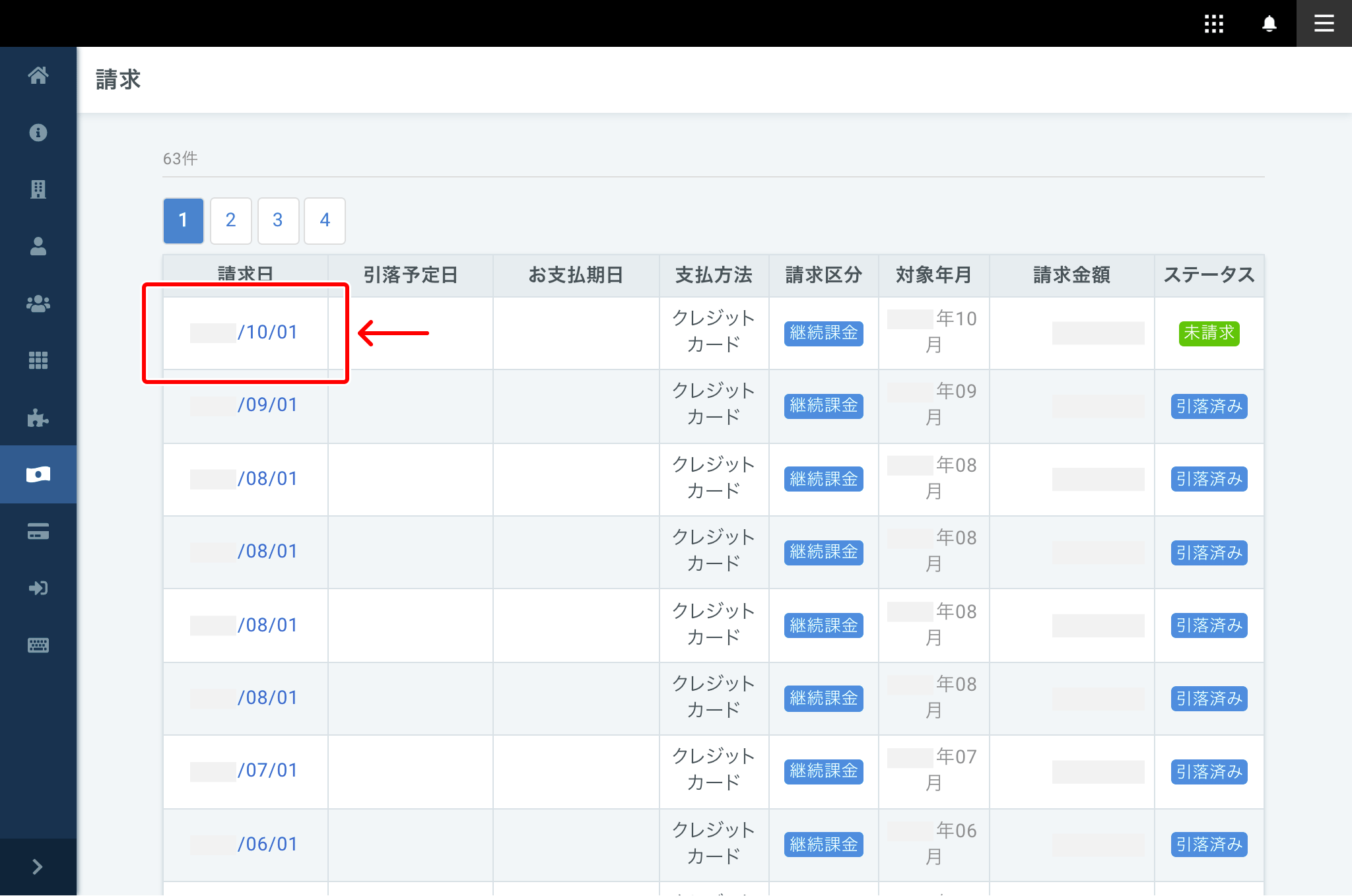Open the single user sidebar icon
The image size is (1352, 896).
click(38, 247)
